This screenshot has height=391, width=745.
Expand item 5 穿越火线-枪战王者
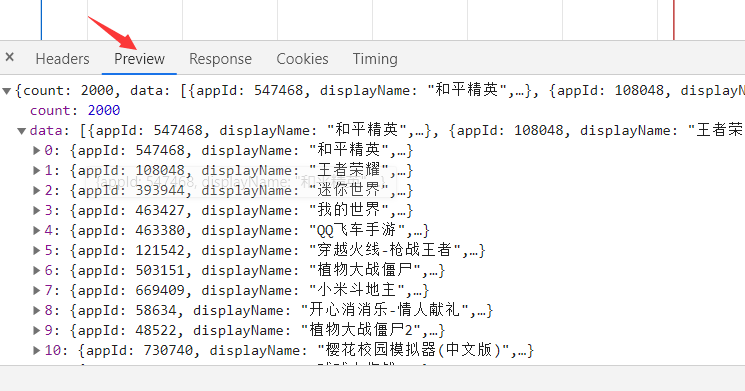click(36, 250)
